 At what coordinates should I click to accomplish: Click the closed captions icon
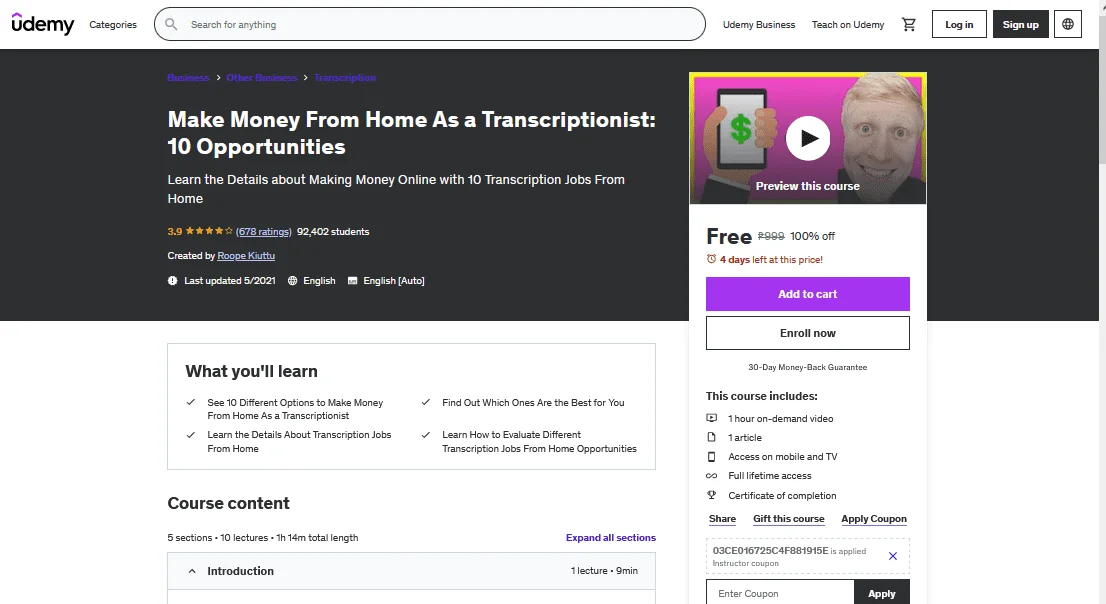click(352, 280)
